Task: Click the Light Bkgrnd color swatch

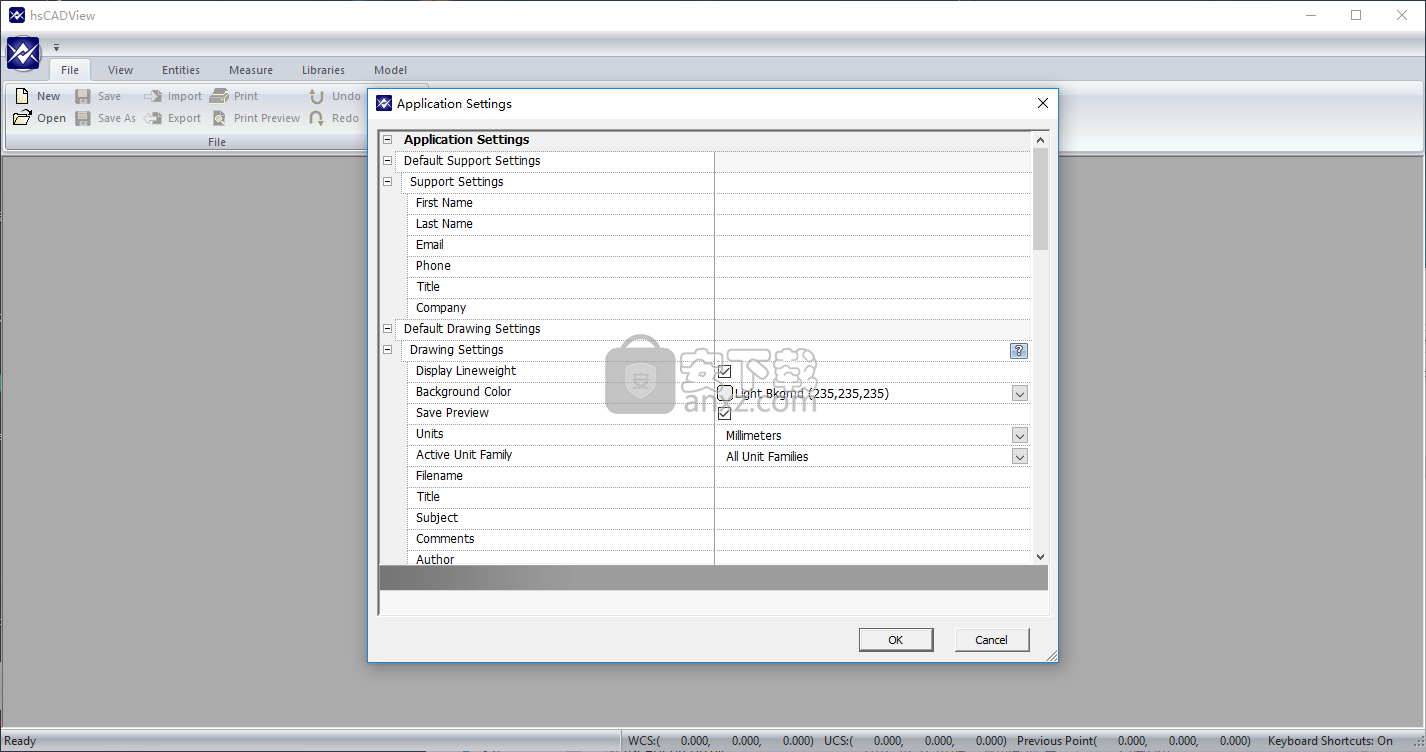Action: pos(725,393)
